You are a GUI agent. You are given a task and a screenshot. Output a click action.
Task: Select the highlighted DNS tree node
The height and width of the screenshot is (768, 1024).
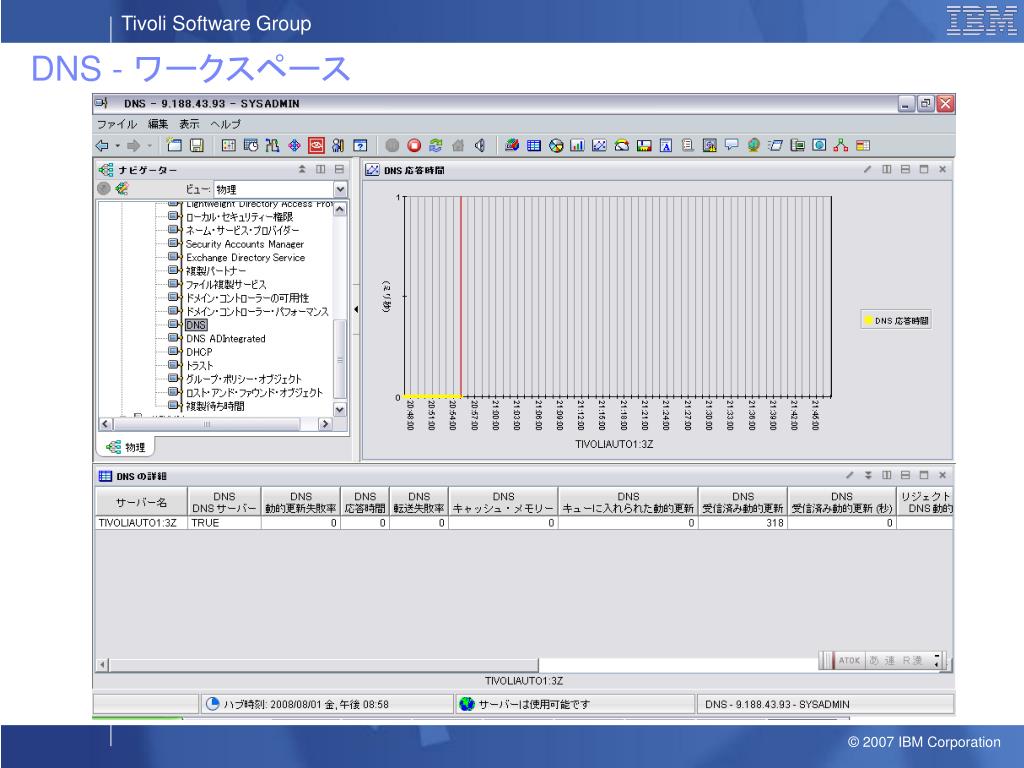pos(196,325)
